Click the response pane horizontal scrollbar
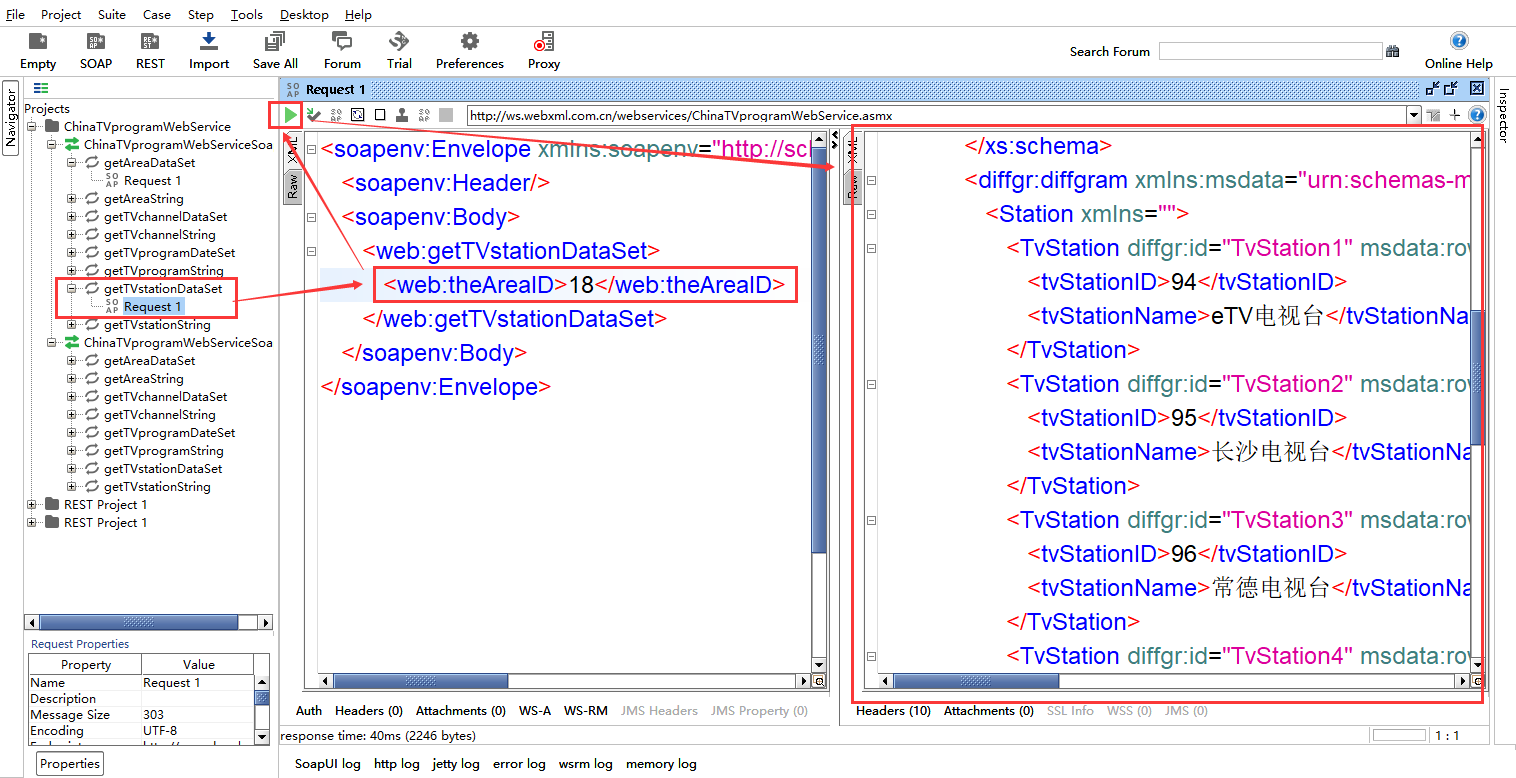 click(x=975, y=681)
